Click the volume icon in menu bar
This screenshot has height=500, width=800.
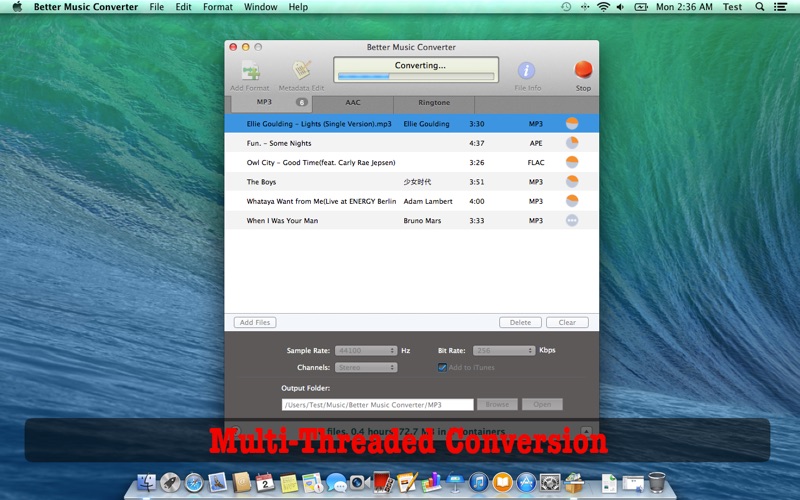(620, 7)
